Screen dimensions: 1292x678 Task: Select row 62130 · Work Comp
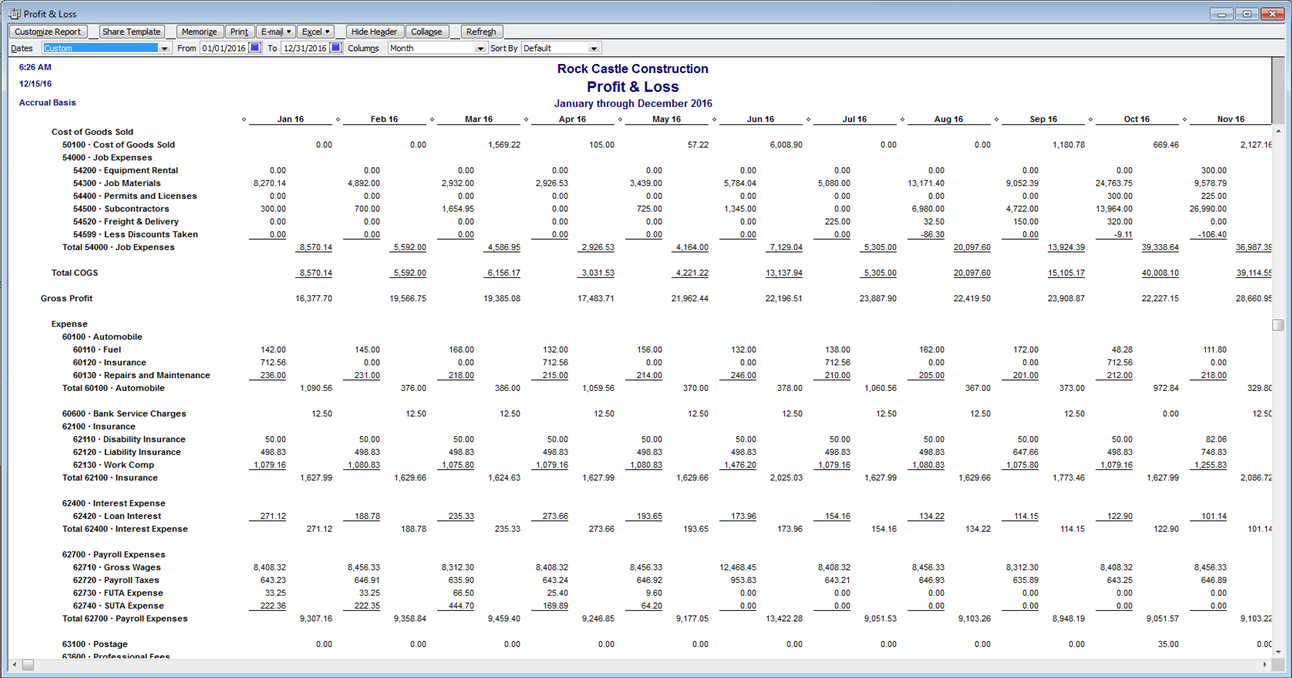pos(113,465)
